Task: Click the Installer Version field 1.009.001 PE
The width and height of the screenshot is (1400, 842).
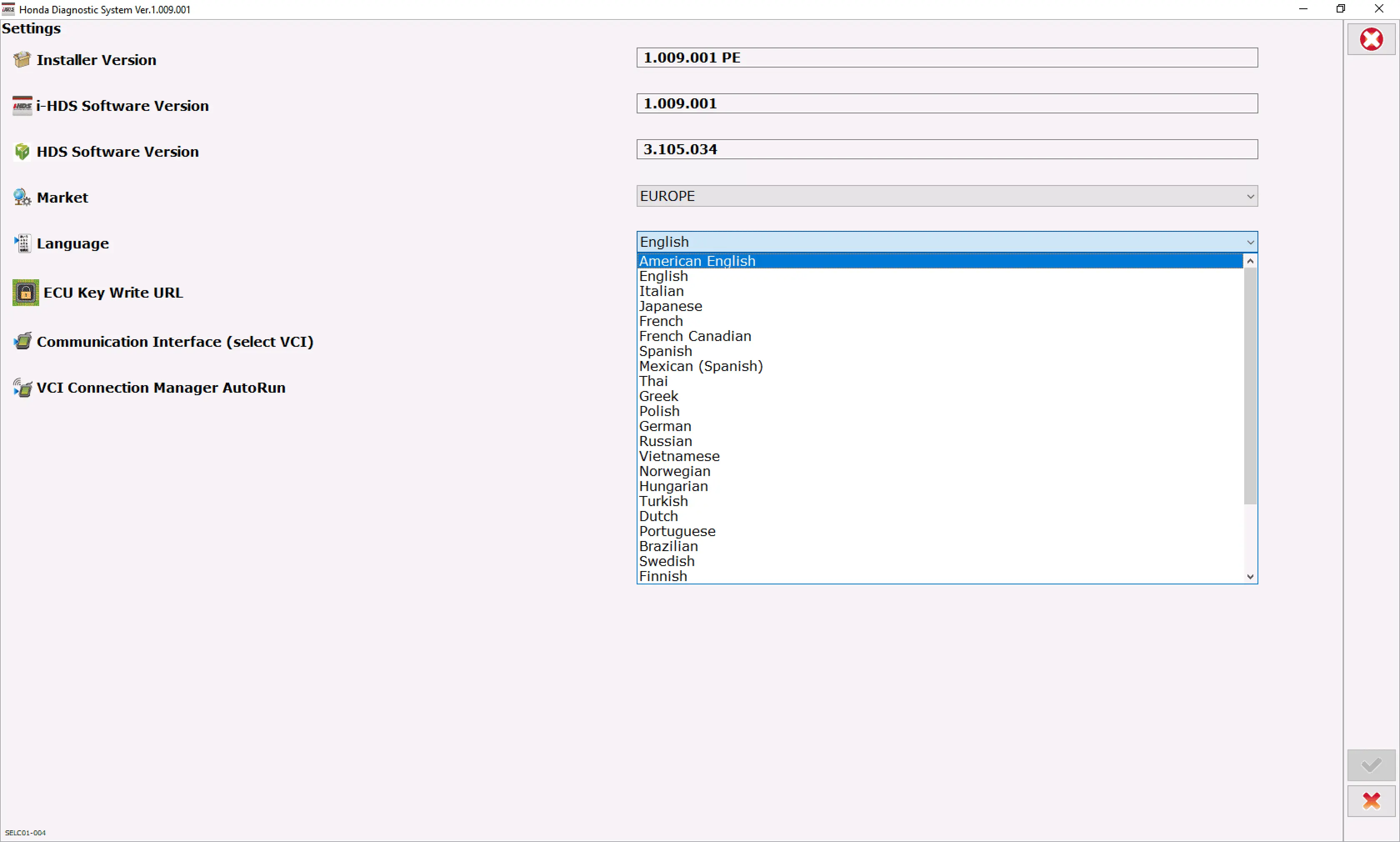Action: point(947,58)
